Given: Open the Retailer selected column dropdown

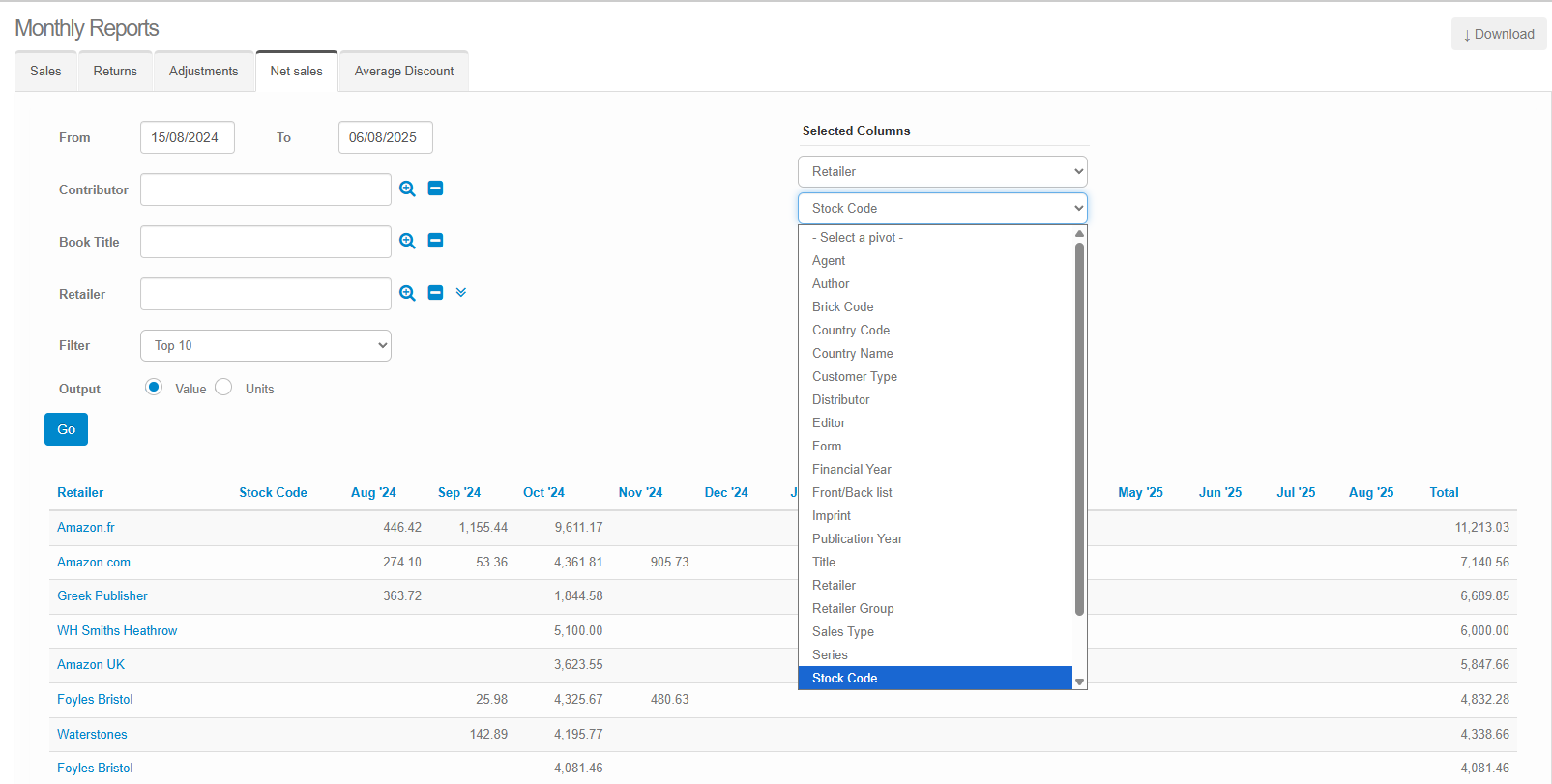Looking at the screenshot, I should (943, 171).
